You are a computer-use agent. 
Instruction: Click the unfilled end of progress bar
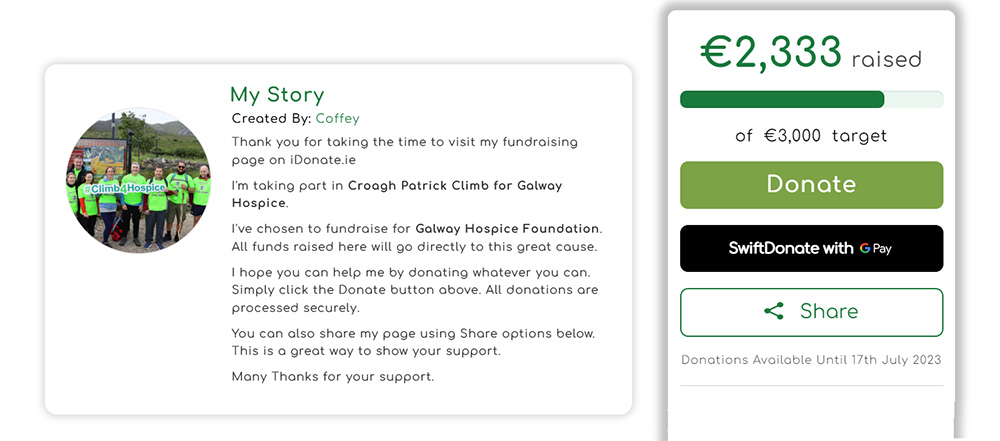pyautogui.click(x=913, y=99)
